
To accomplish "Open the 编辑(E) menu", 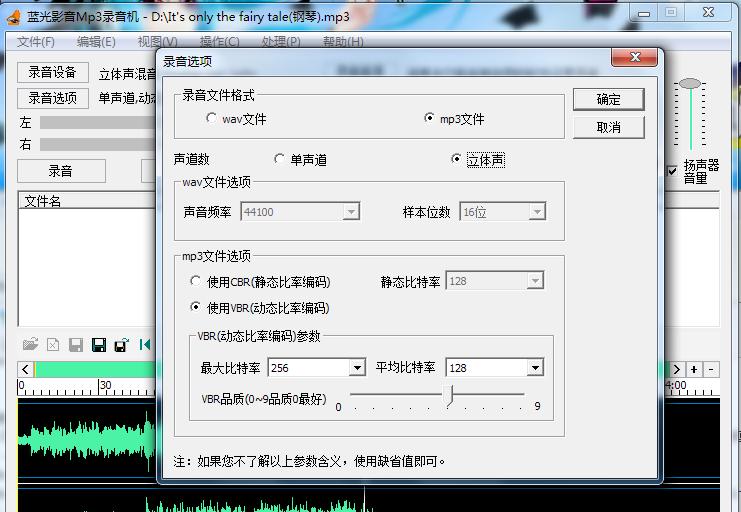I will (x=96, y=42).
